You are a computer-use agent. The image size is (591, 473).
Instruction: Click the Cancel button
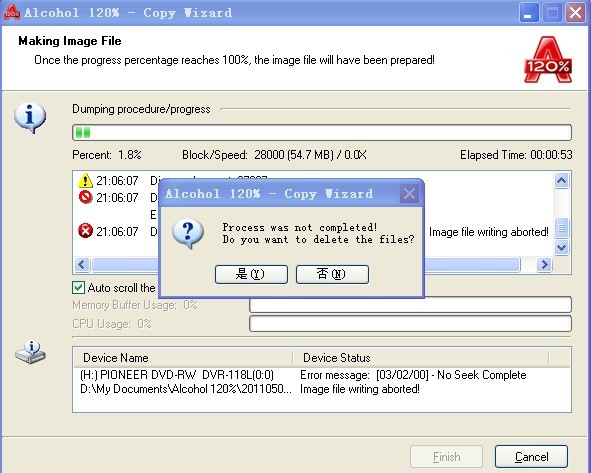tap(531, 457)
